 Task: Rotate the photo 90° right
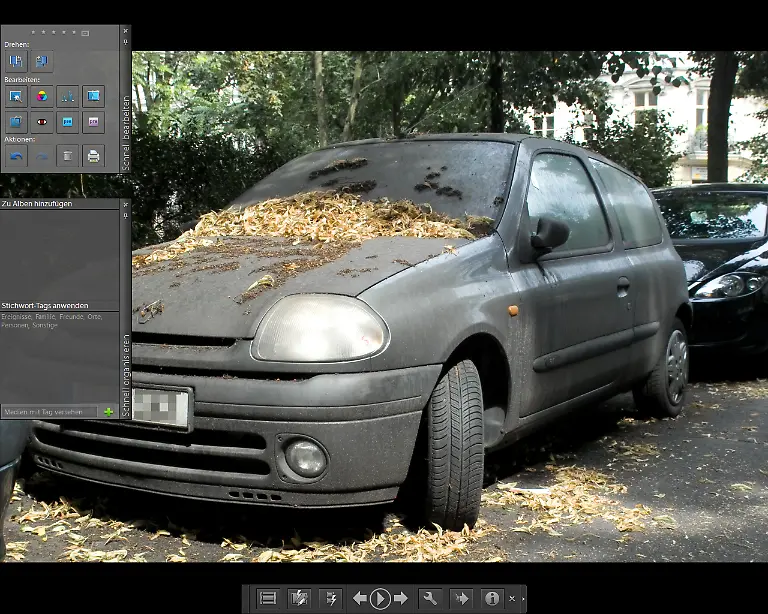coord(41,61)
